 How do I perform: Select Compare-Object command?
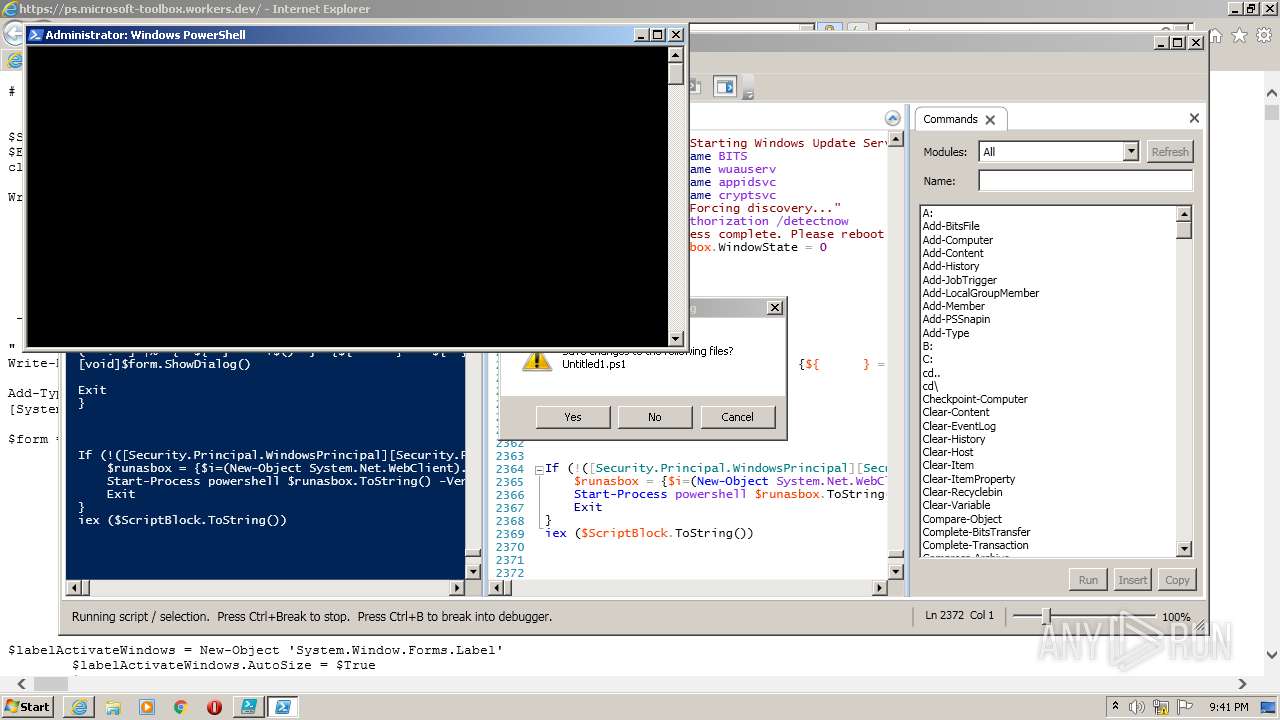coord(961,519)
